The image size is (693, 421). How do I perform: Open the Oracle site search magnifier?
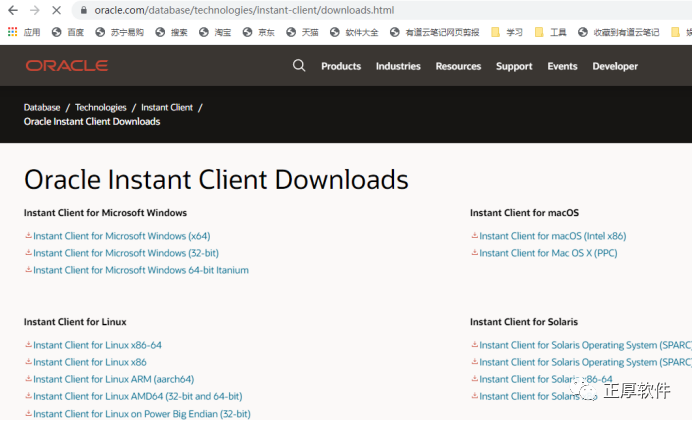click(299, 66)
